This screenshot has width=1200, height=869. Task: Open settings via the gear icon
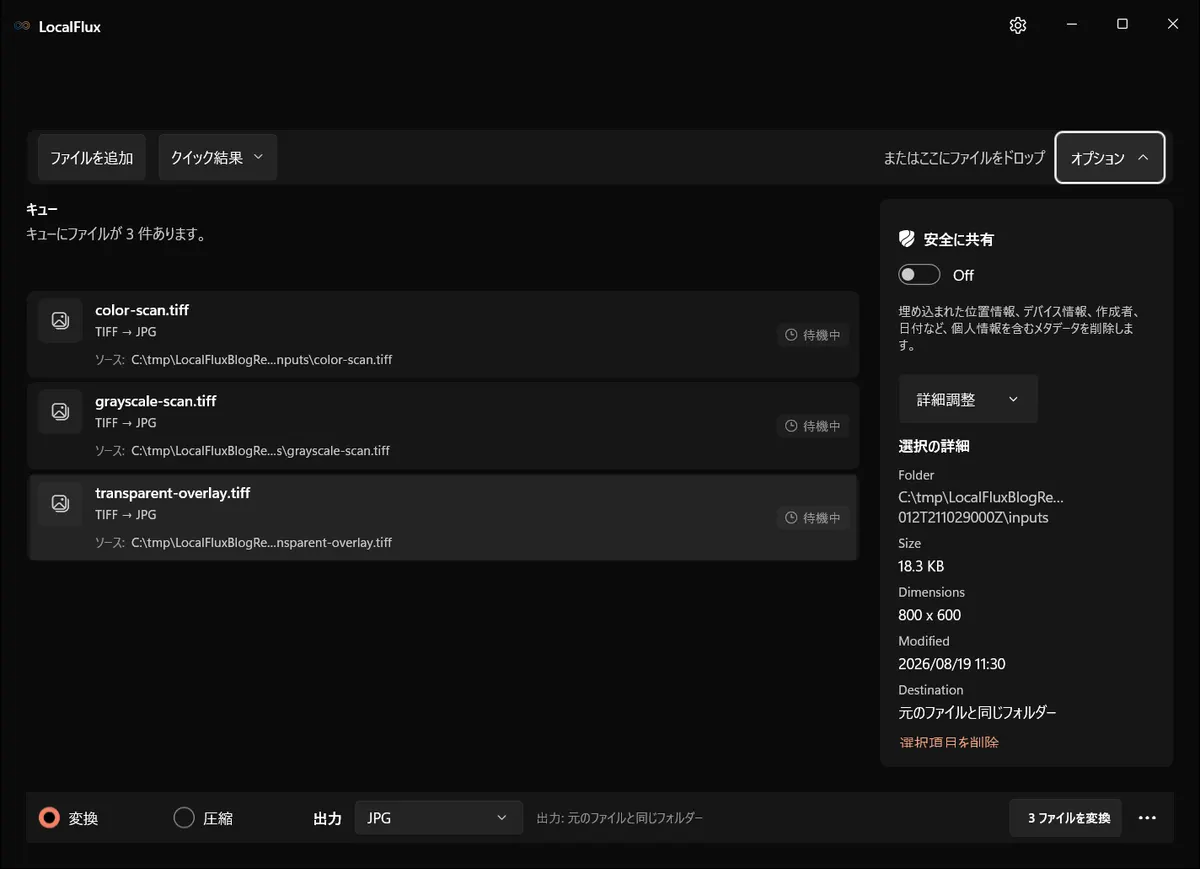1018,26
